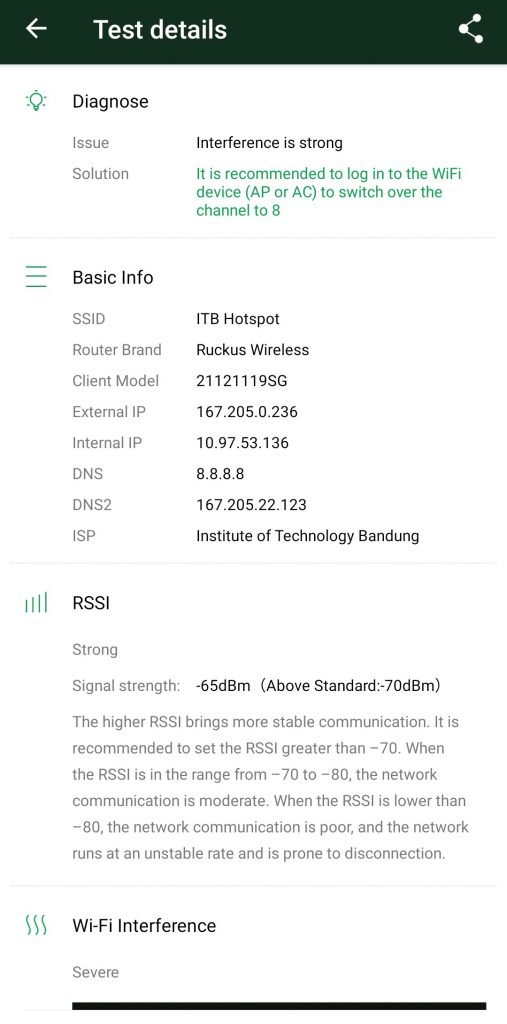507x1024 pixels.
Task: Select the DNS value 8.8.8.8
Action: point(220,473)
